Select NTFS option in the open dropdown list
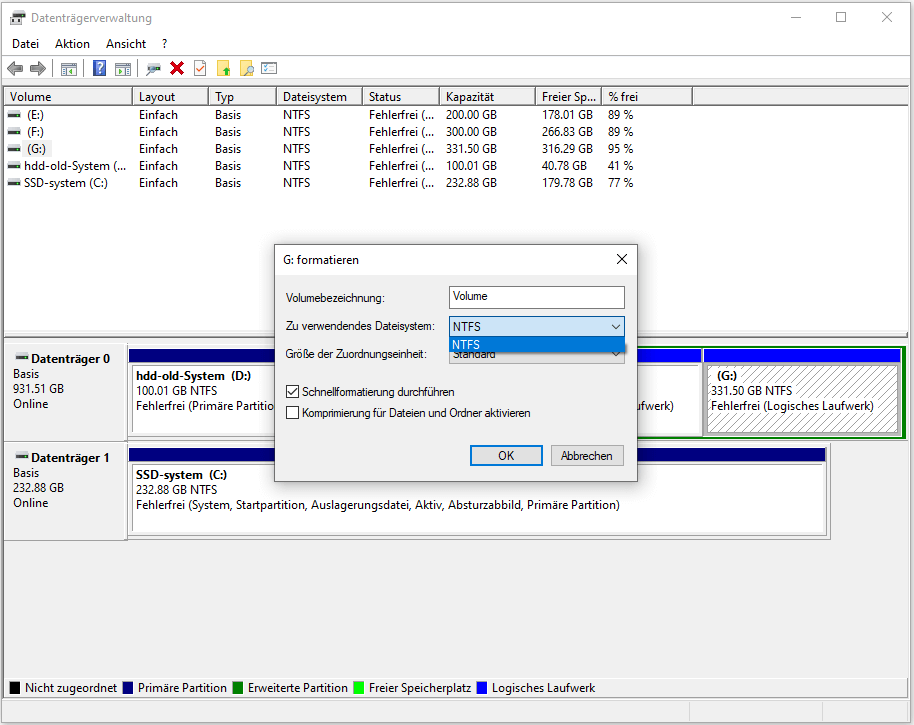Screen dimensions: 914x725 (536, 345)
